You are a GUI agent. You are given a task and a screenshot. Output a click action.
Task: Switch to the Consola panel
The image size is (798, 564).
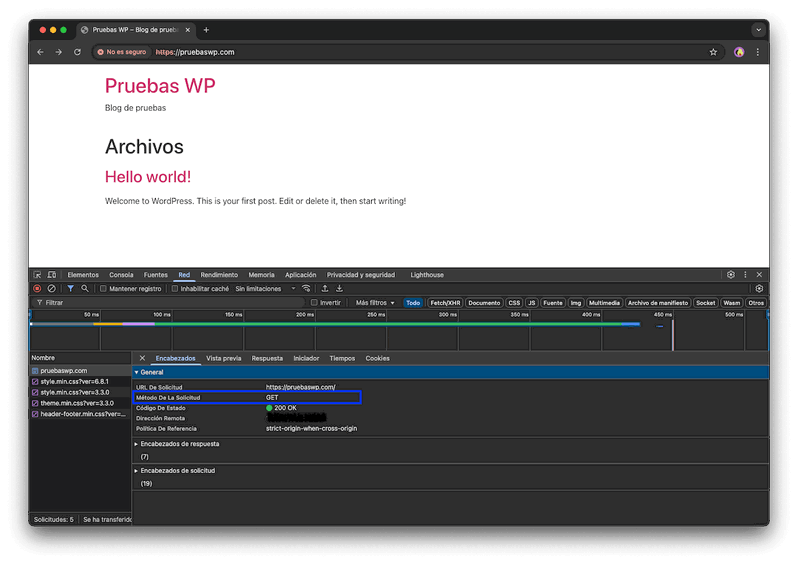coord(121,275)
